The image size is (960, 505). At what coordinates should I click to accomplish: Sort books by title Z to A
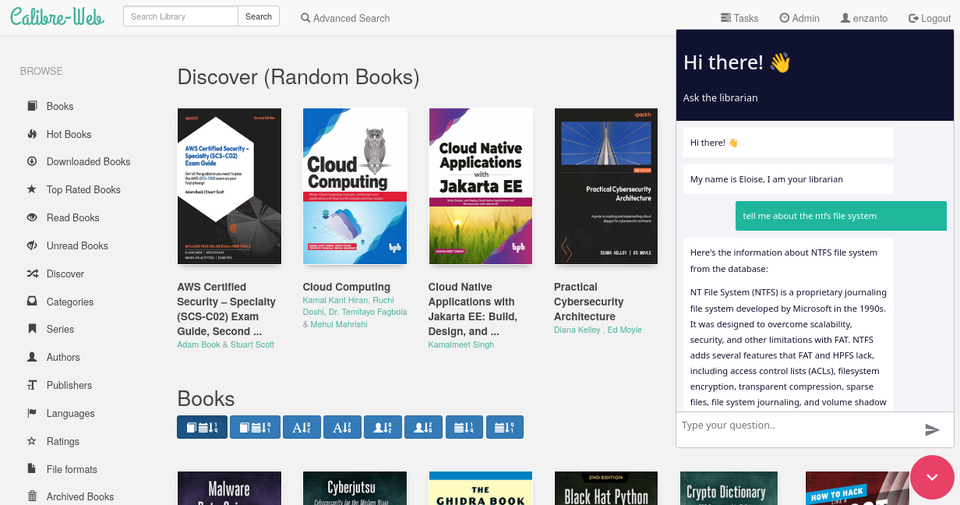click(x=340, y=427)
